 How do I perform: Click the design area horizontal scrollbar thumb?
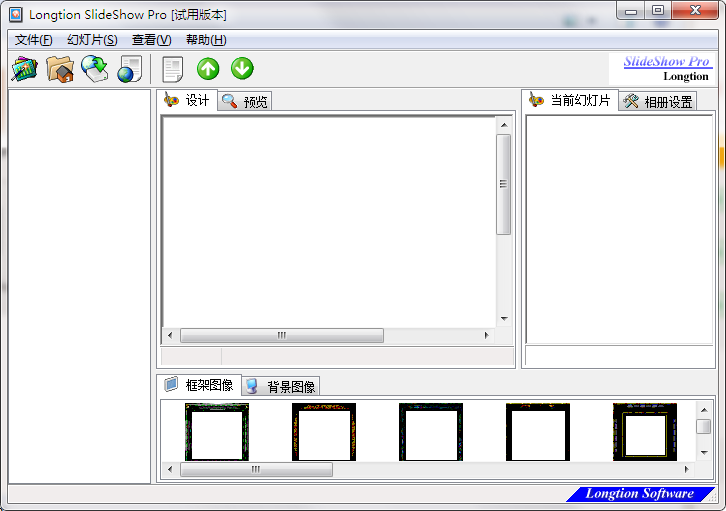[282, 335]
